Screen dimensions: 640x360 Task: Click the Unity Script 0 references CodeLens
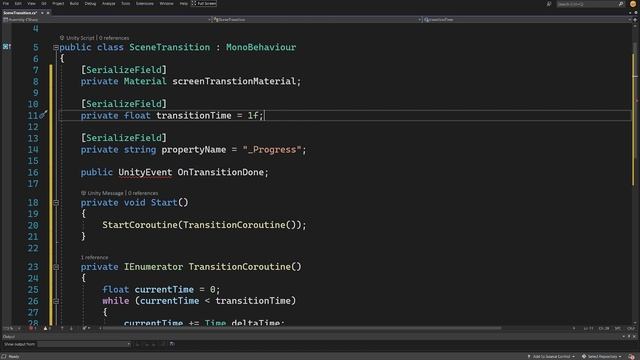tap(94, 38)
